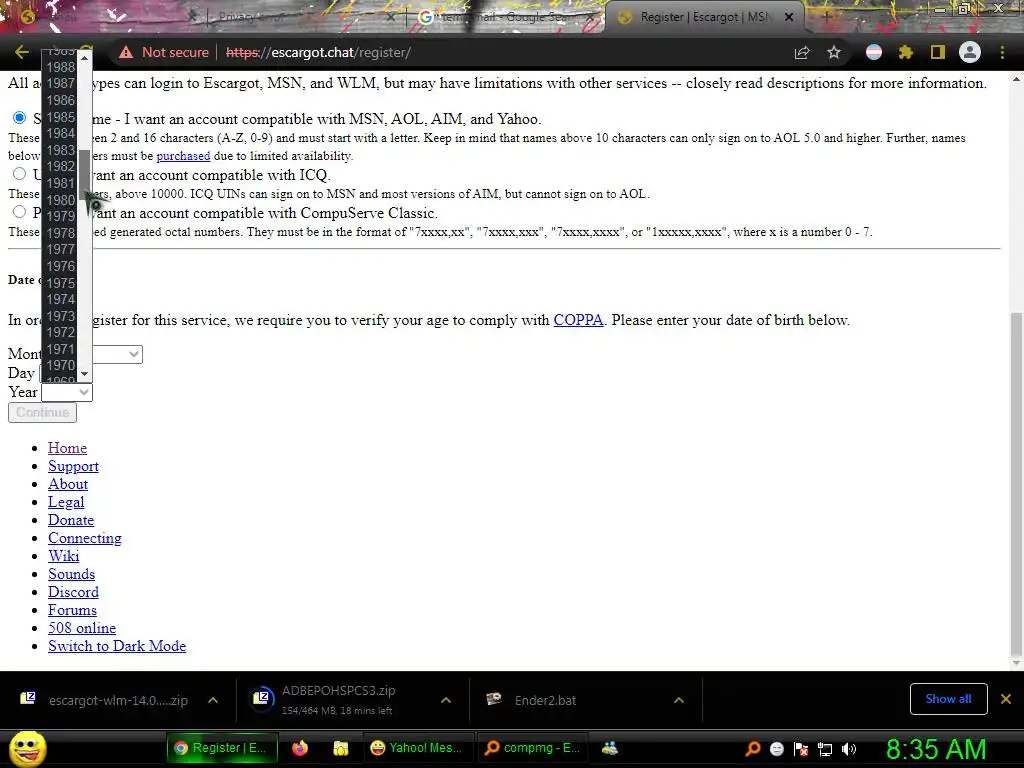Follow the purchased link
This screenshot has width=1024, height=768.
coord(183,156)
